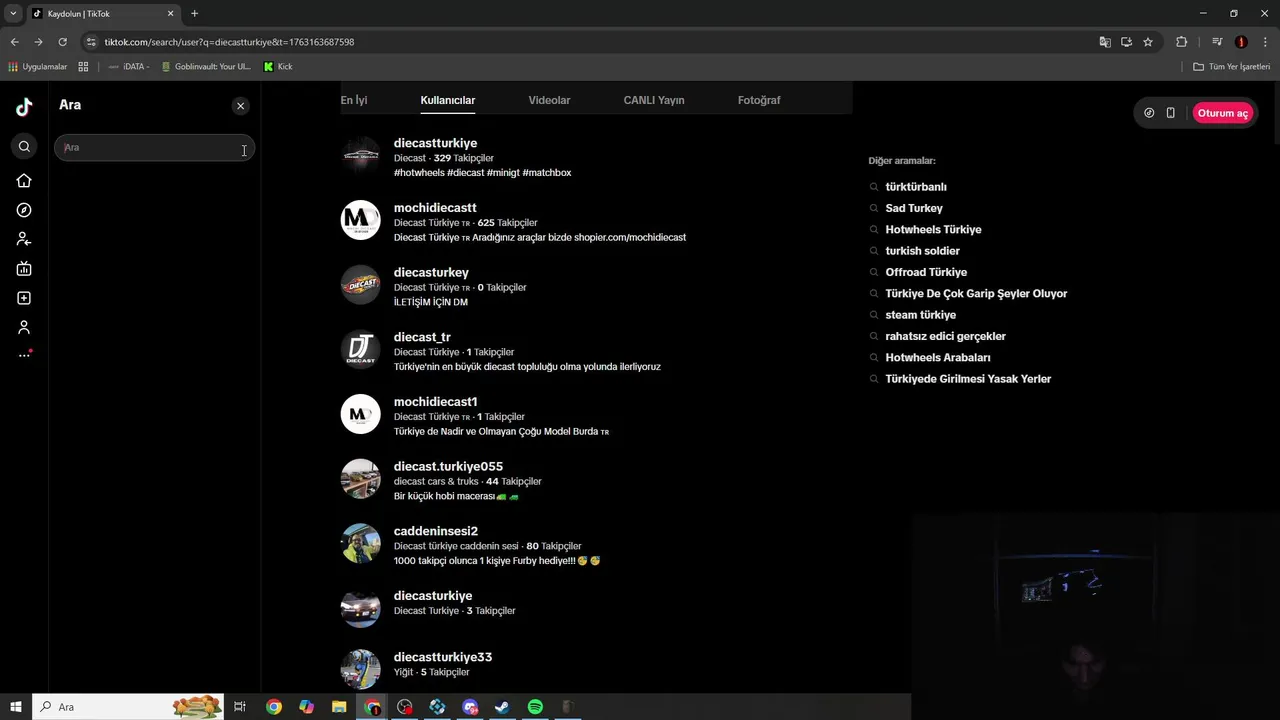Click the Get app phone icon
The width and height of the screenshot is (1280, 720).
tap(1170, 113)
